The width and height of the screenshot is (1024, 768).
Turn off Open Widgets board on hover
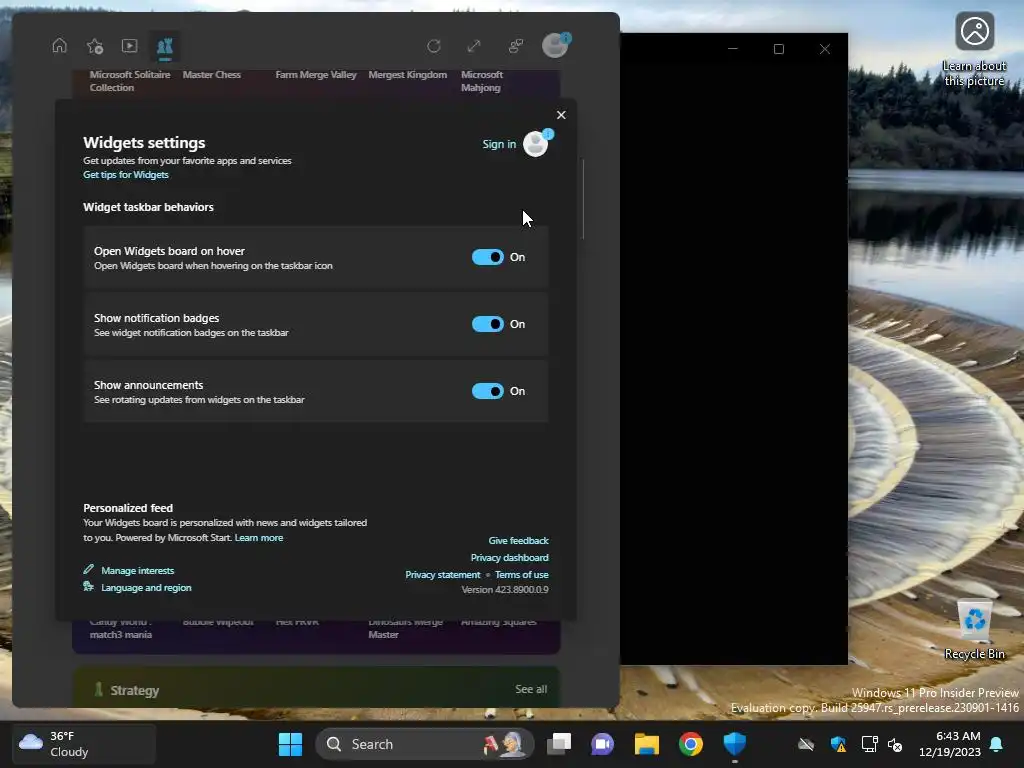(488, 257)
